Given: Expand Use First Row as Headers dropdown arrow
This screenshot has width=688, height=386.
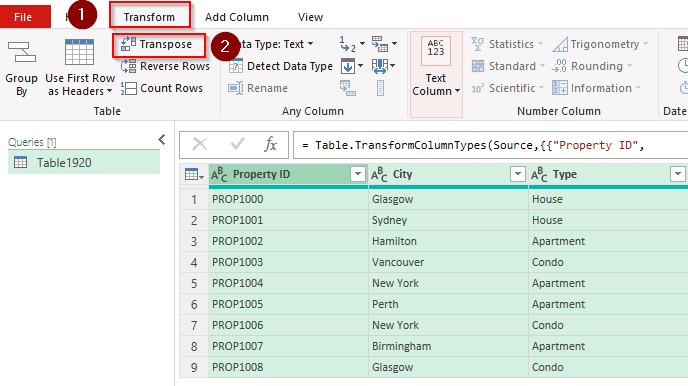Looking at the screenshot, I should pos(110,91).
